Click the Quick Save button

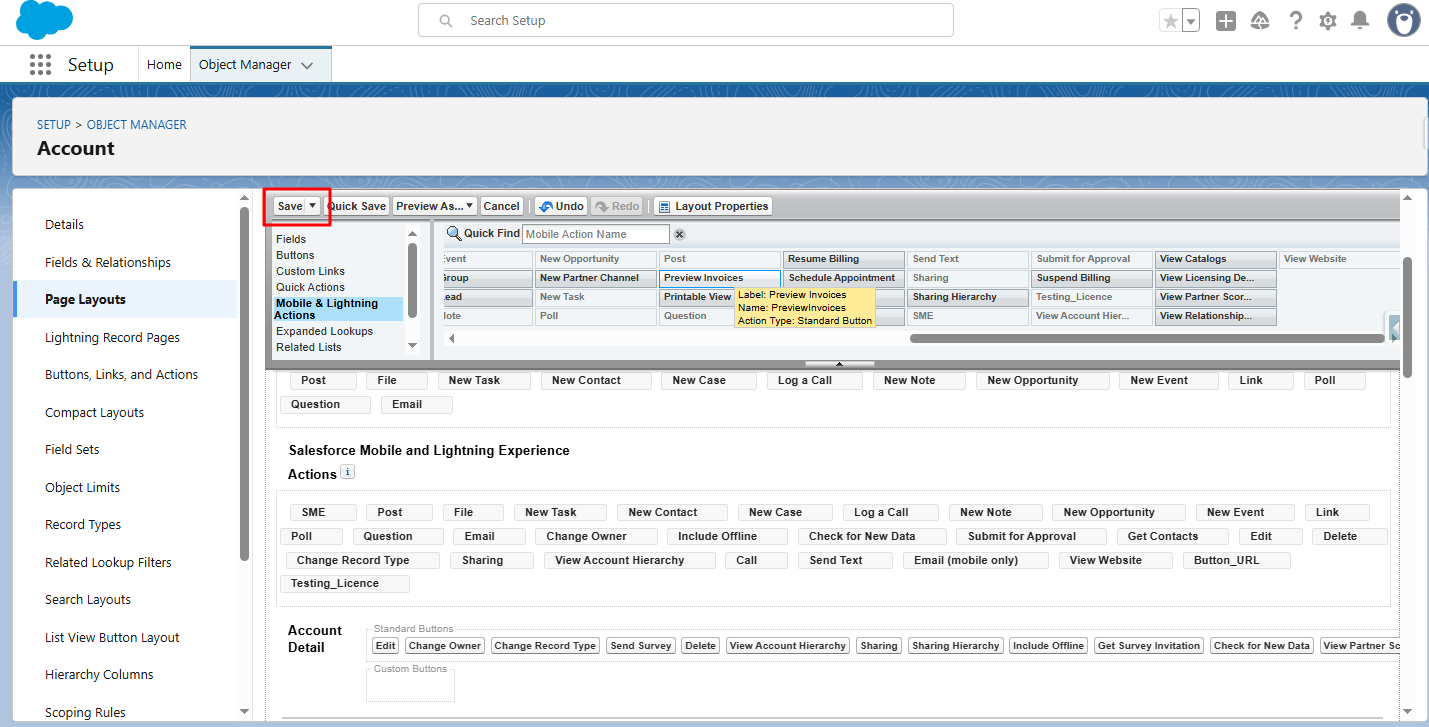point(357,206)
